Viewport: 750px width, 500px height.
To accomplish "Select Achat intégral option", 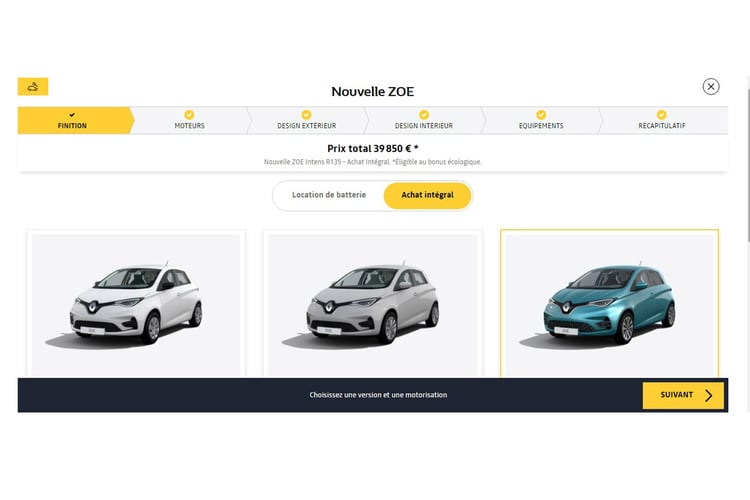I will click(x=428, y=195).
